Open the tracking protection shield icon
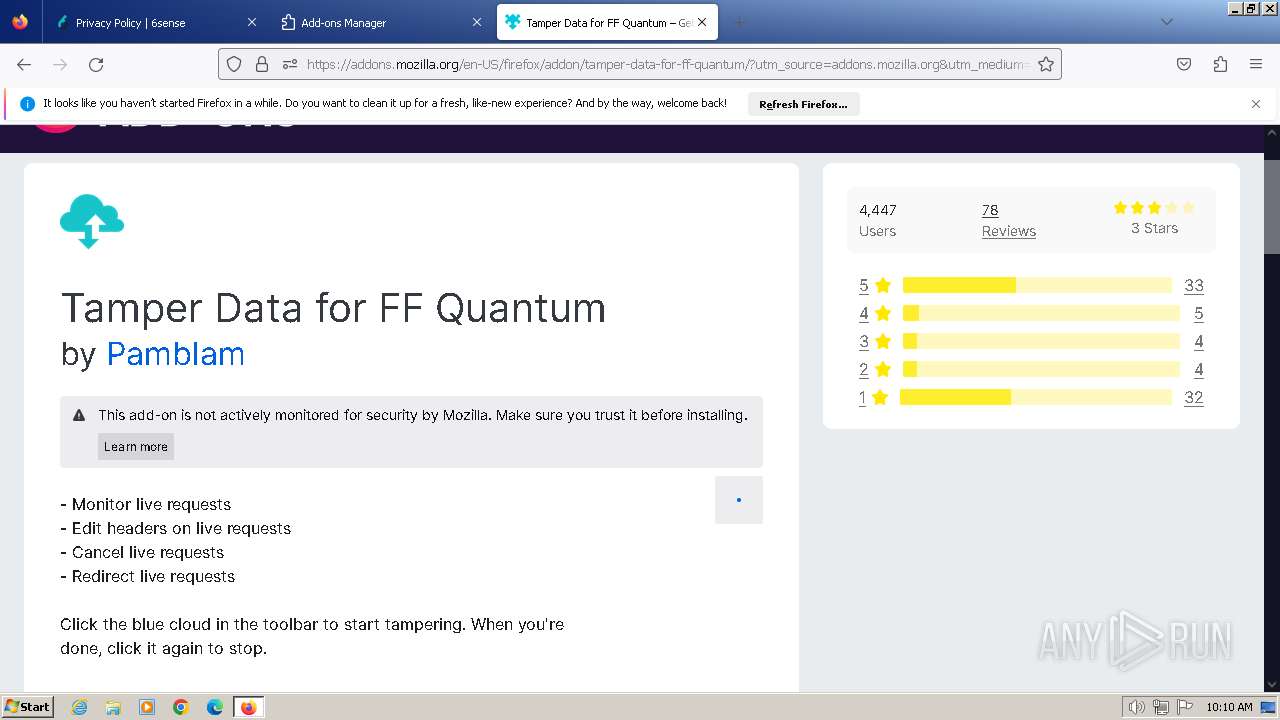This screenshot has width=1280, height=720. [x=234, y=64]
